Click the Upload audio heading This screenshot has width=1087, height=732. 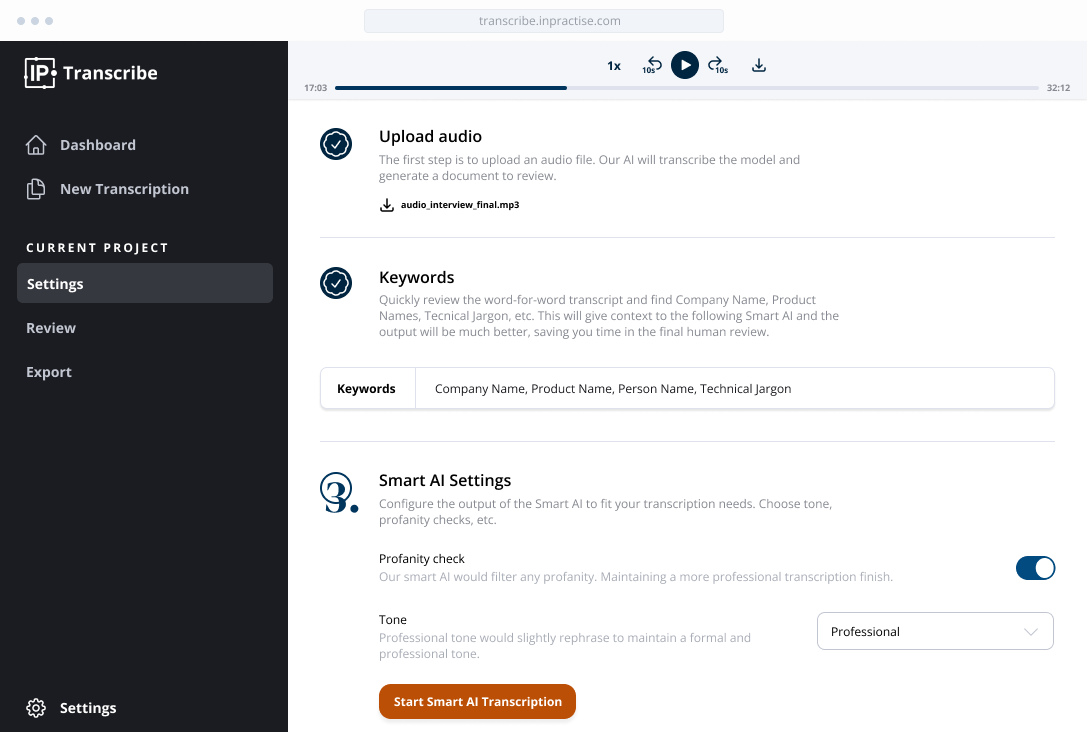pos(431,137)
